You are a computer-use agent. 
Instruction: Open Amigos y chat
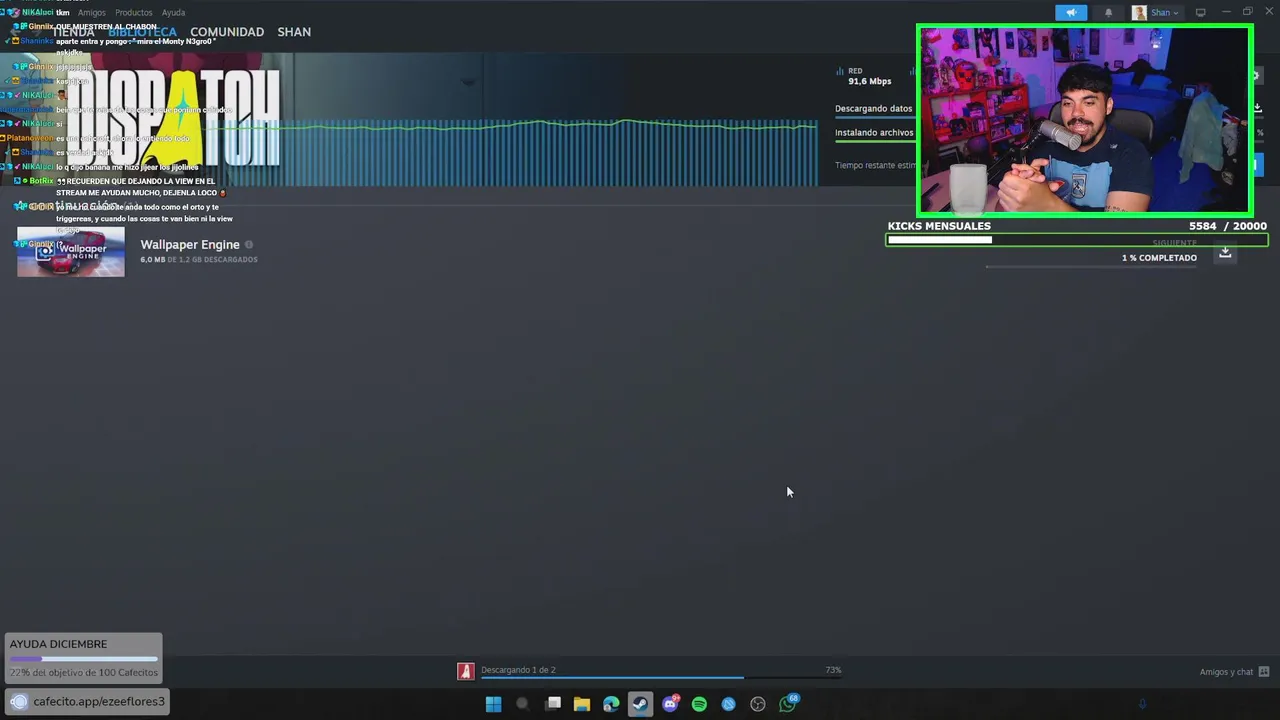[1226, 672]
